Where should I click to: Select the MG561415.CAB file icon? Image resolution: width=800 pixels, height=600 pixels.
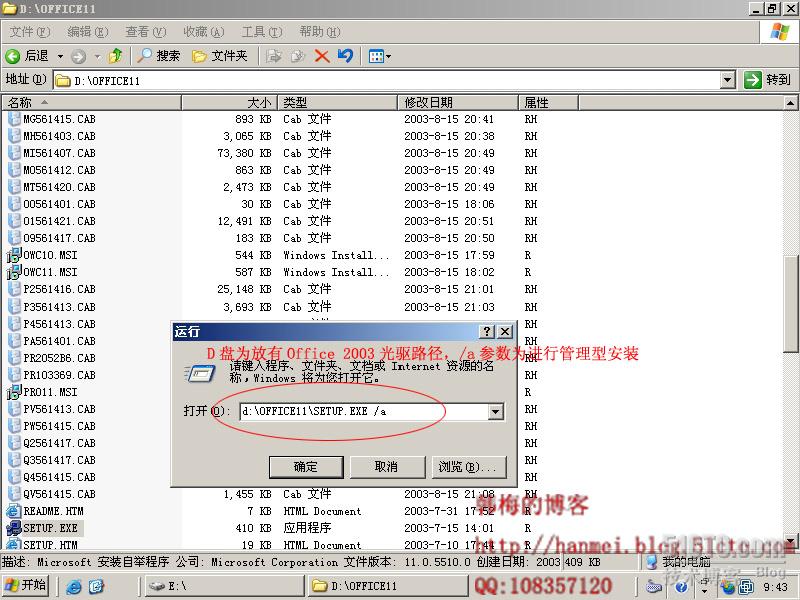[14, 119]
